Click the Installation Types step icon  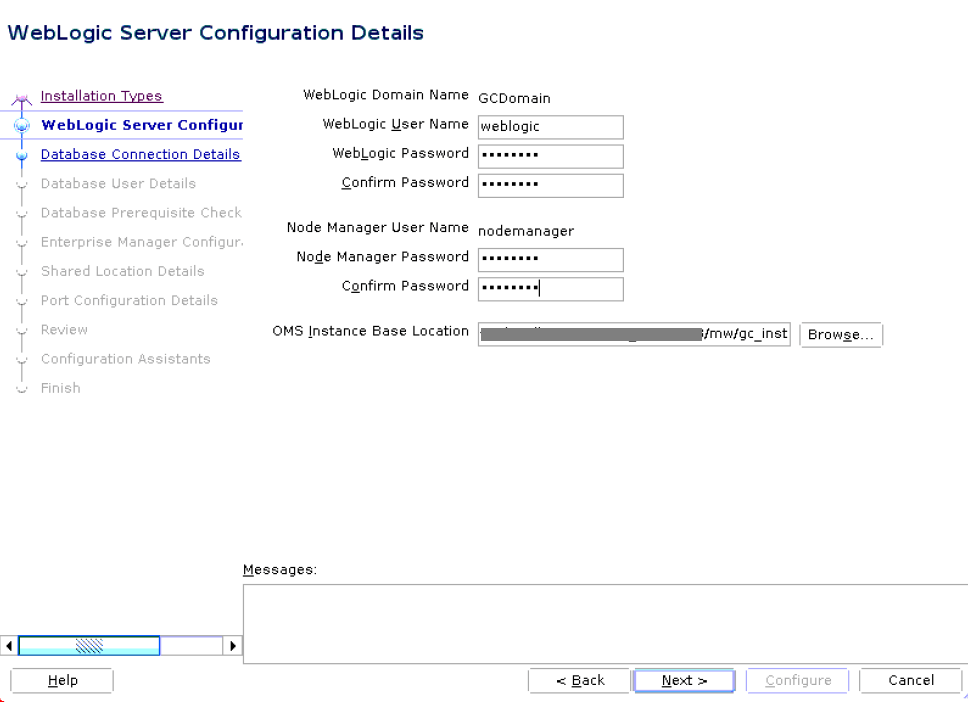(21, 96)
